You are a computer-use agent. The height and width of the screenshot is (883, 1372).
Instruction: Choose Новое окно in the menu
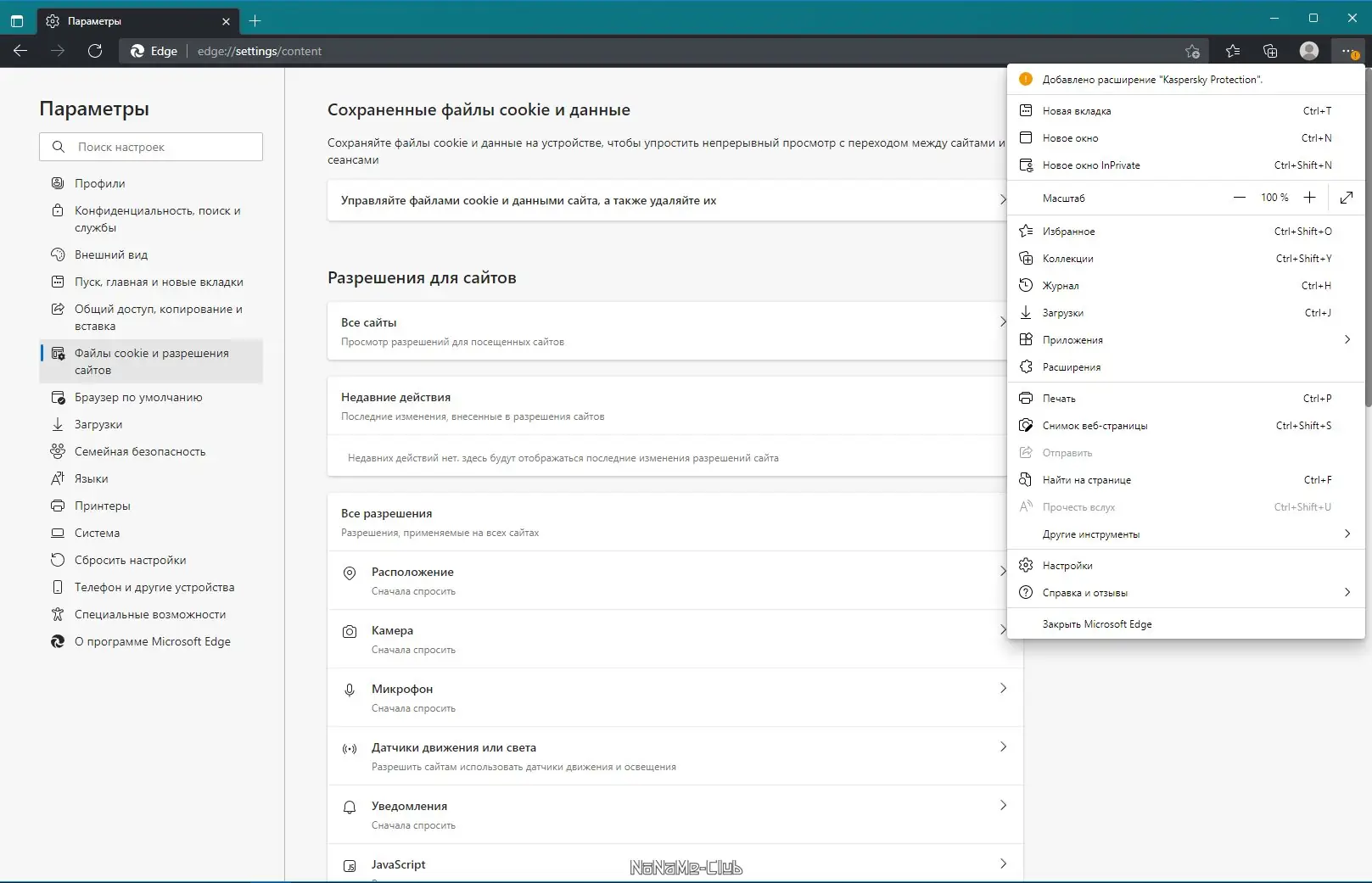[x=1186, y=137]
